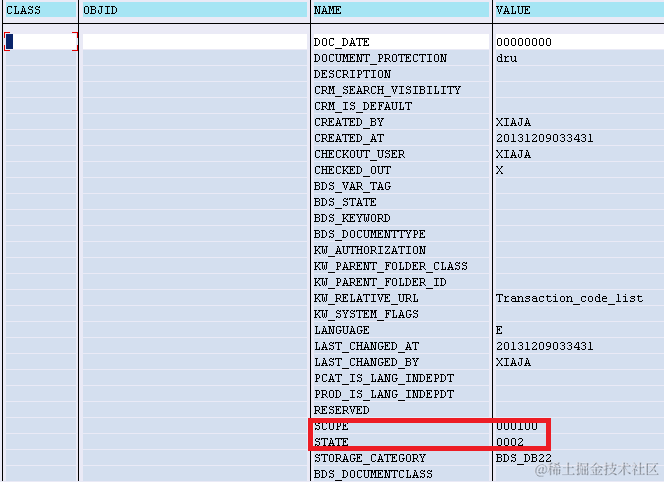Select the BDS_DOCUMENTCLASS name cell
The height and width of the screenshot is (482, 664).
coord(401,474)
